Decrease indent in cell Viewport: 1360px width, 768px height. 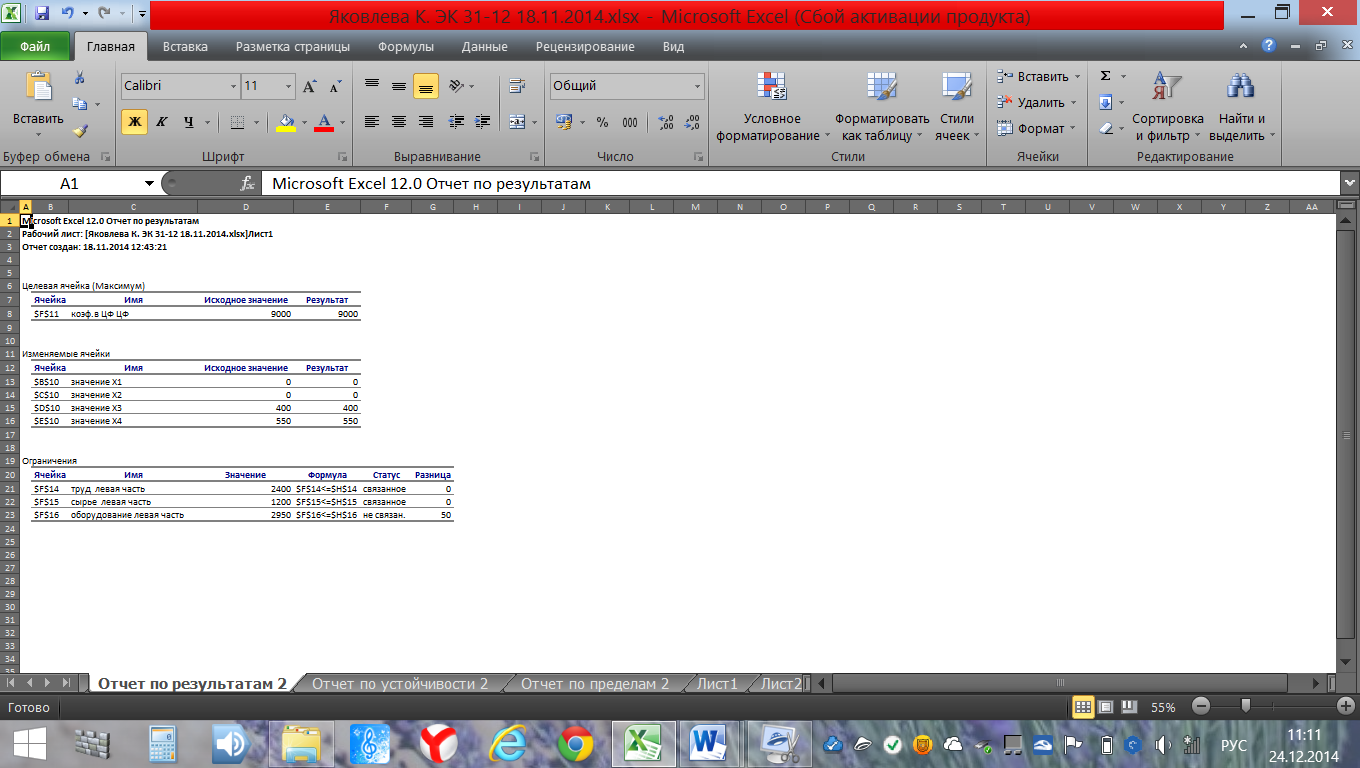pos(458,122)
